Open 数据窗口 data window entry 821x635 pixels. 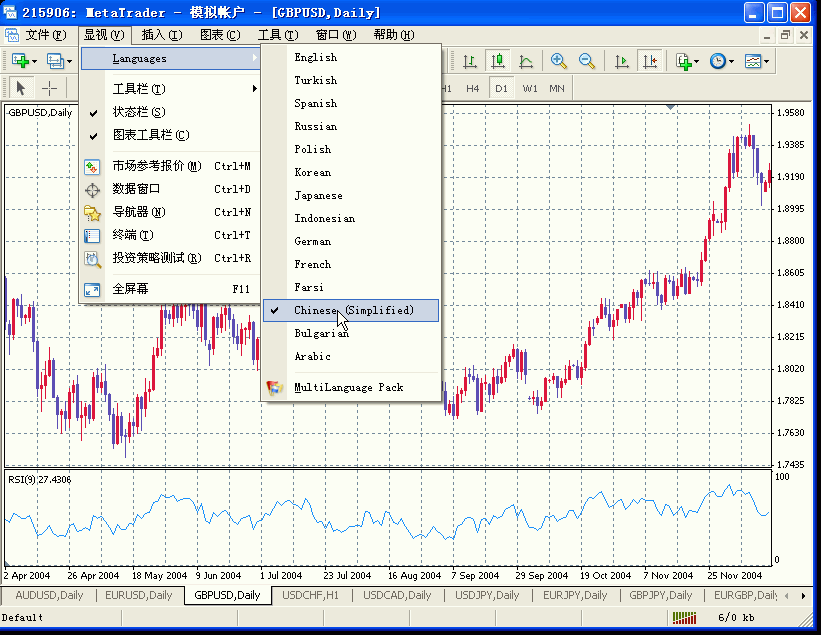pyautogui.click(x=171, y=189)
